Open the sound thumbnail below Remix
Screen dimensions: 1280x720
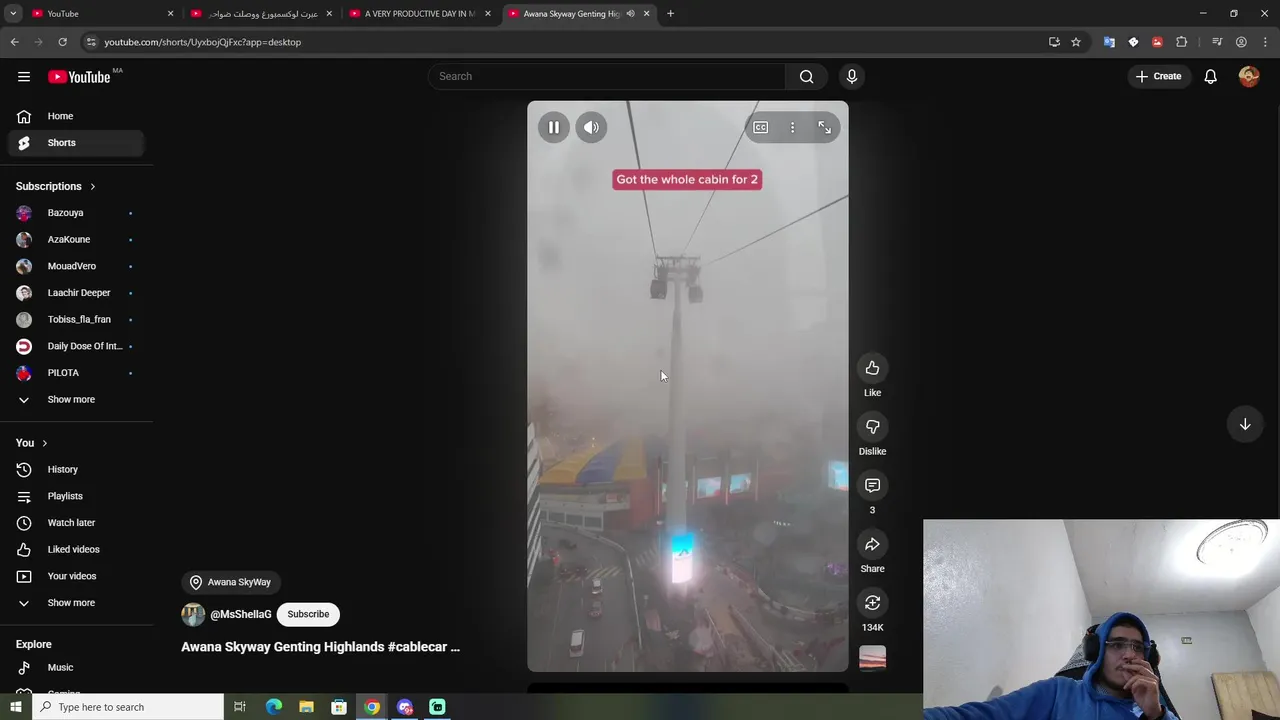pyautogui.click(x=872, y=658)
